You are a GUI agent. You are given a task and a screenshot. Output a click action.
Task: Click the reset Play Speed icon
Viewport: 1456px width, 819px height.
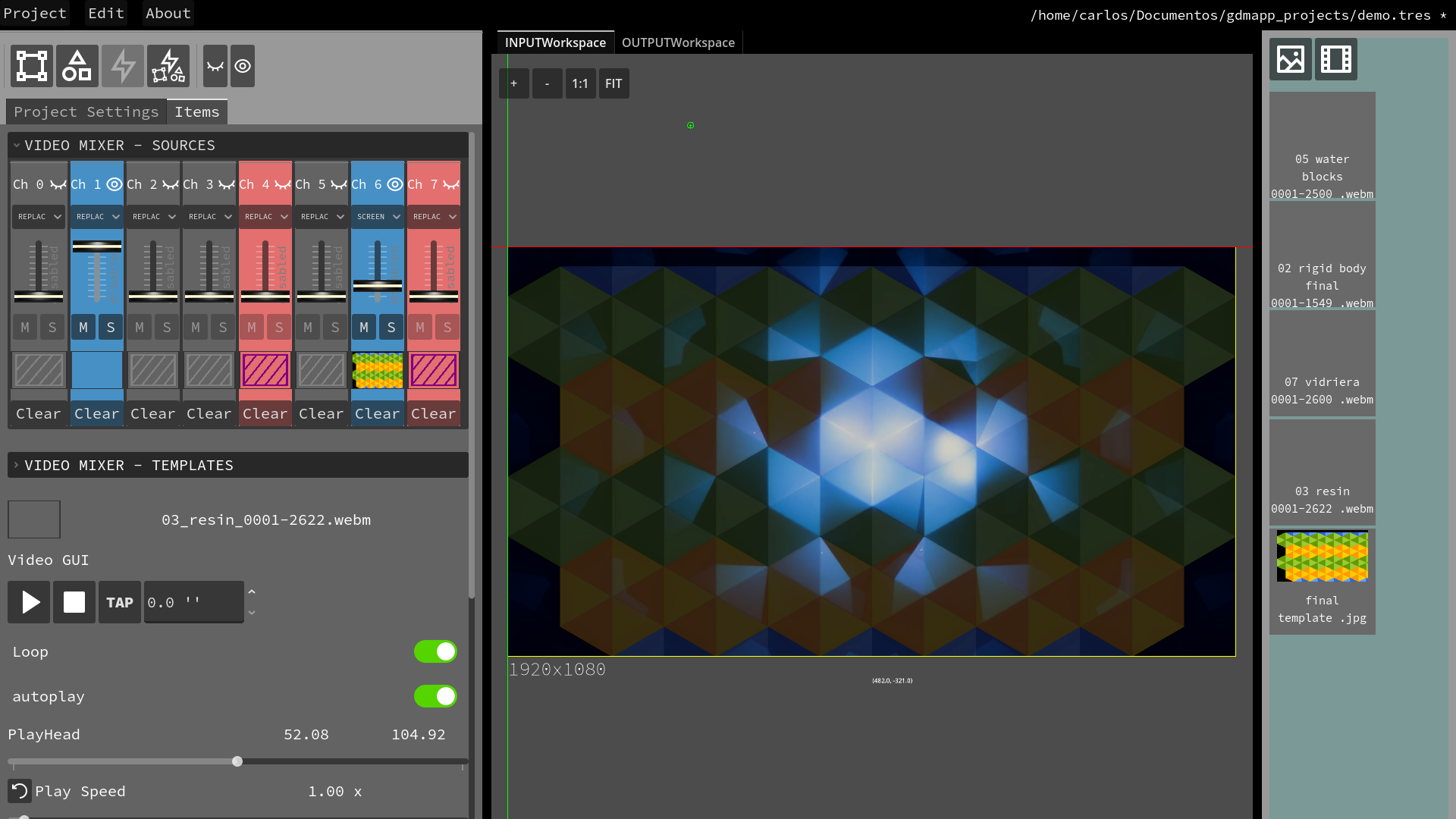(20, 791)
